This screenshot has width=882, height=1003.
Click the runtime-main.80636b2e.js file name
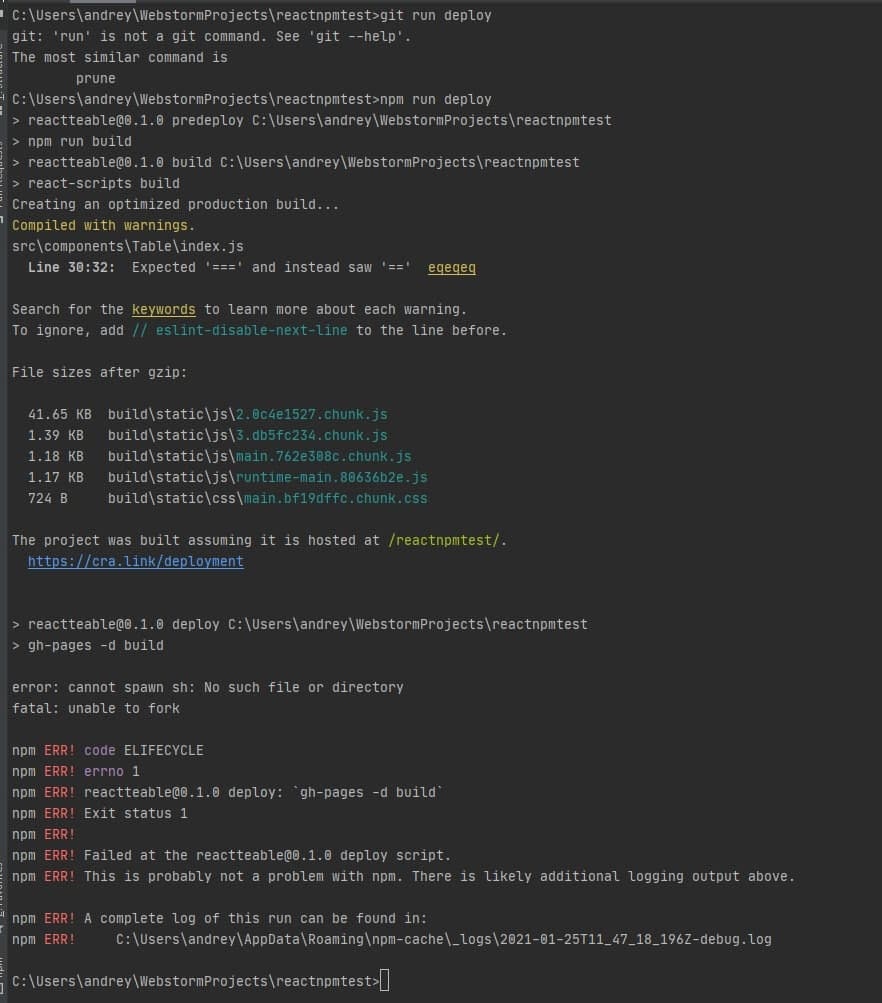tap(331, 477)
